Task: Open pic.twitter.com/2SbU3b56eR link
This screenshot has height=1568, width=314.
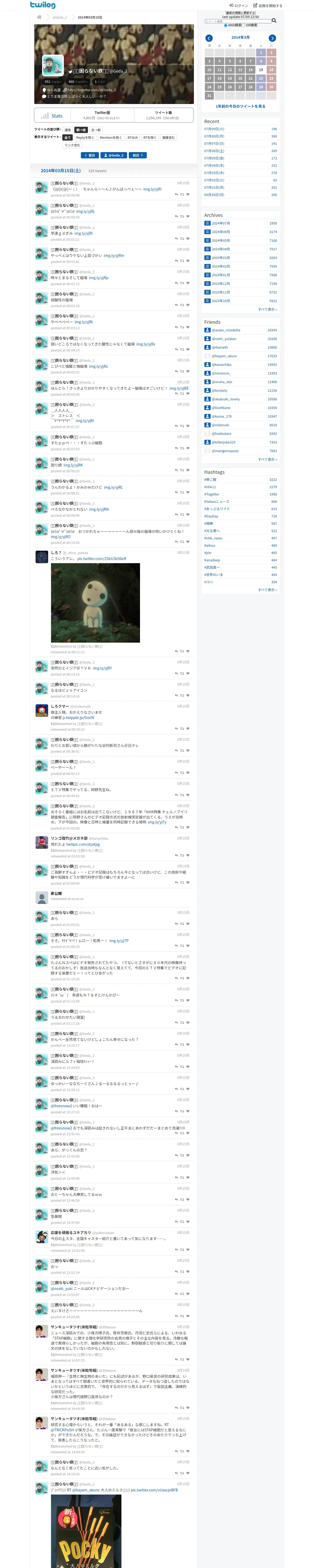Action: (x=102, y=558)
